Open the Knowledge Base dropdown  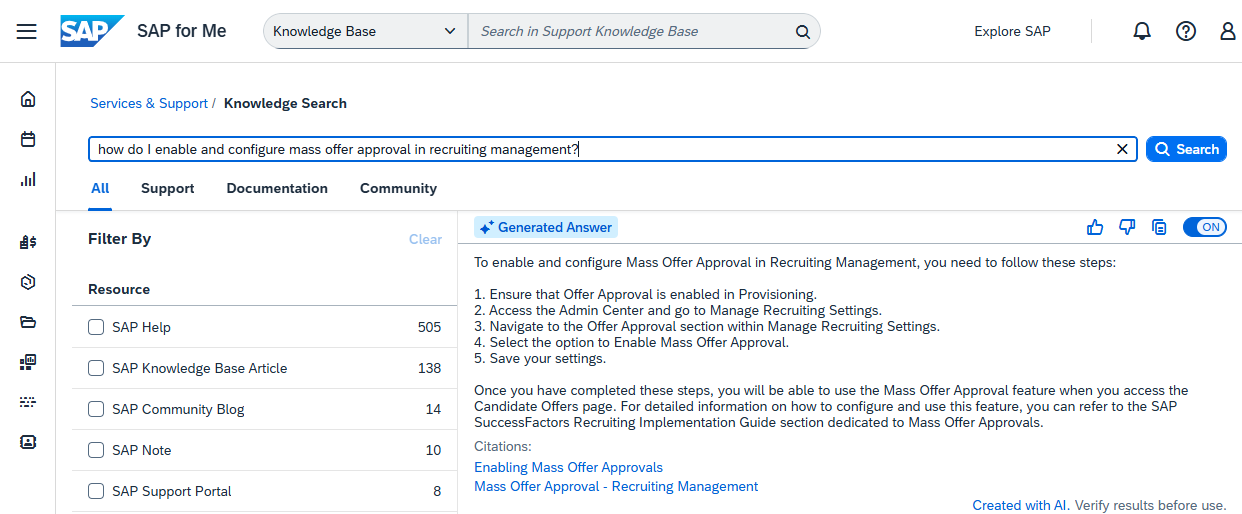365,31
